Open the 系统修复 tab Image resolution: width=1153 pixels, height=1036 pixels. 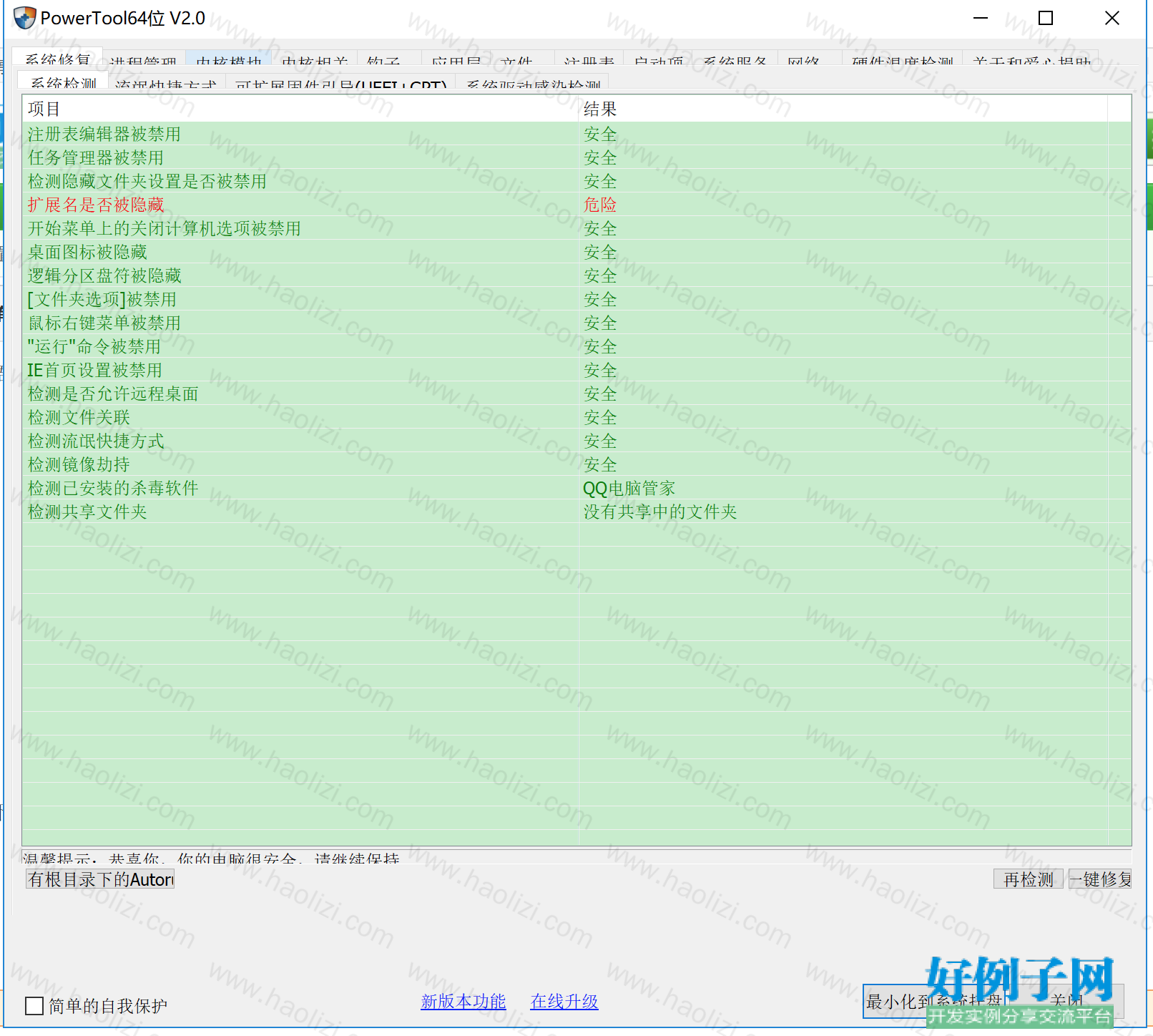click(x=57, y=58)
